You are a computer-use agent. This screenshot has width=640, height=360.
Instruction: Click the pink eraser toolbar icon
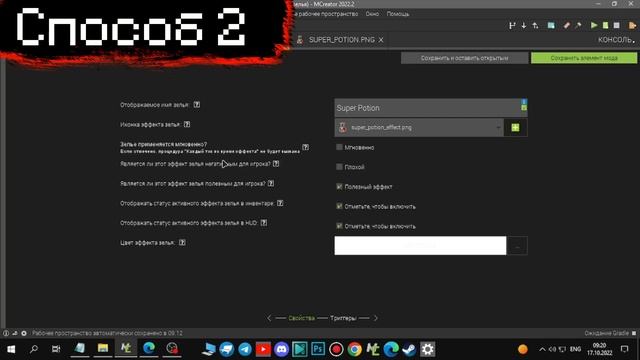567,25
